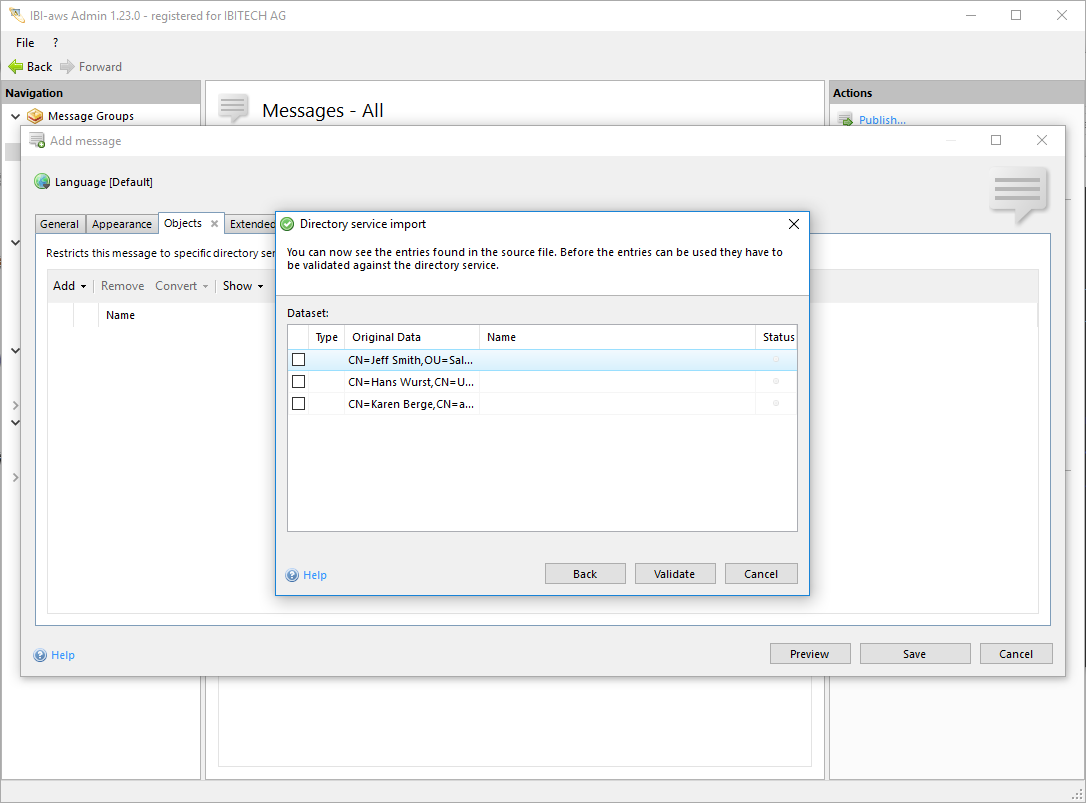Collapse the Message Groups tree node
This screenshot has height=803, width=1086.
pos(15,116)
